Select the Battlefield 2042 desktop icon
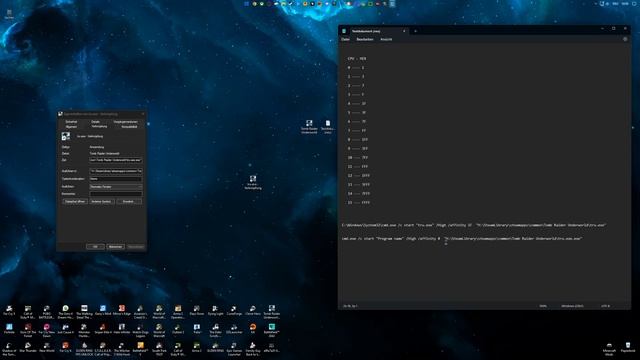 pyautogui.click(x=271, y=331)
